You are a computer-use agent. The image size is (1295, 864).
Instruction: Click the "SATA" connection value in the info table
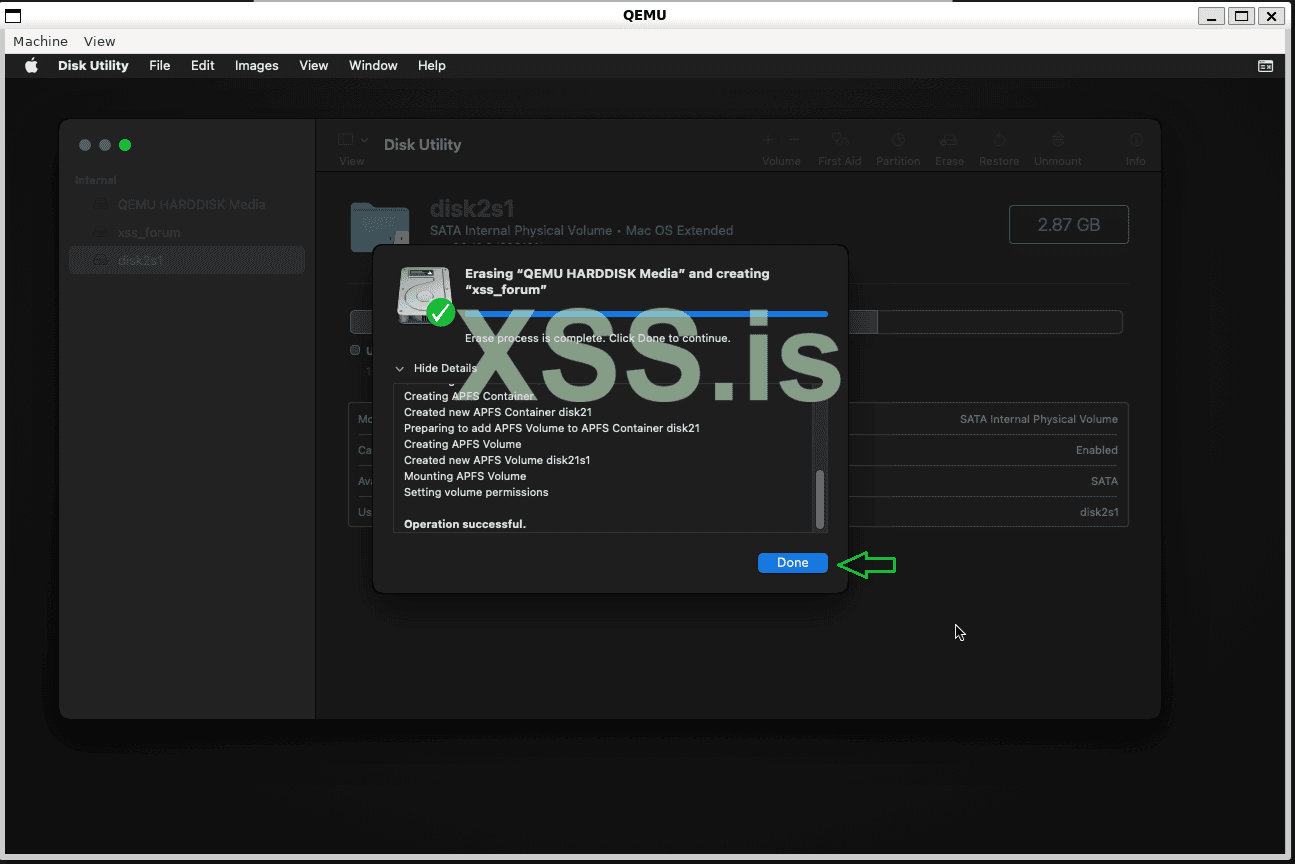pos(1105,482)
